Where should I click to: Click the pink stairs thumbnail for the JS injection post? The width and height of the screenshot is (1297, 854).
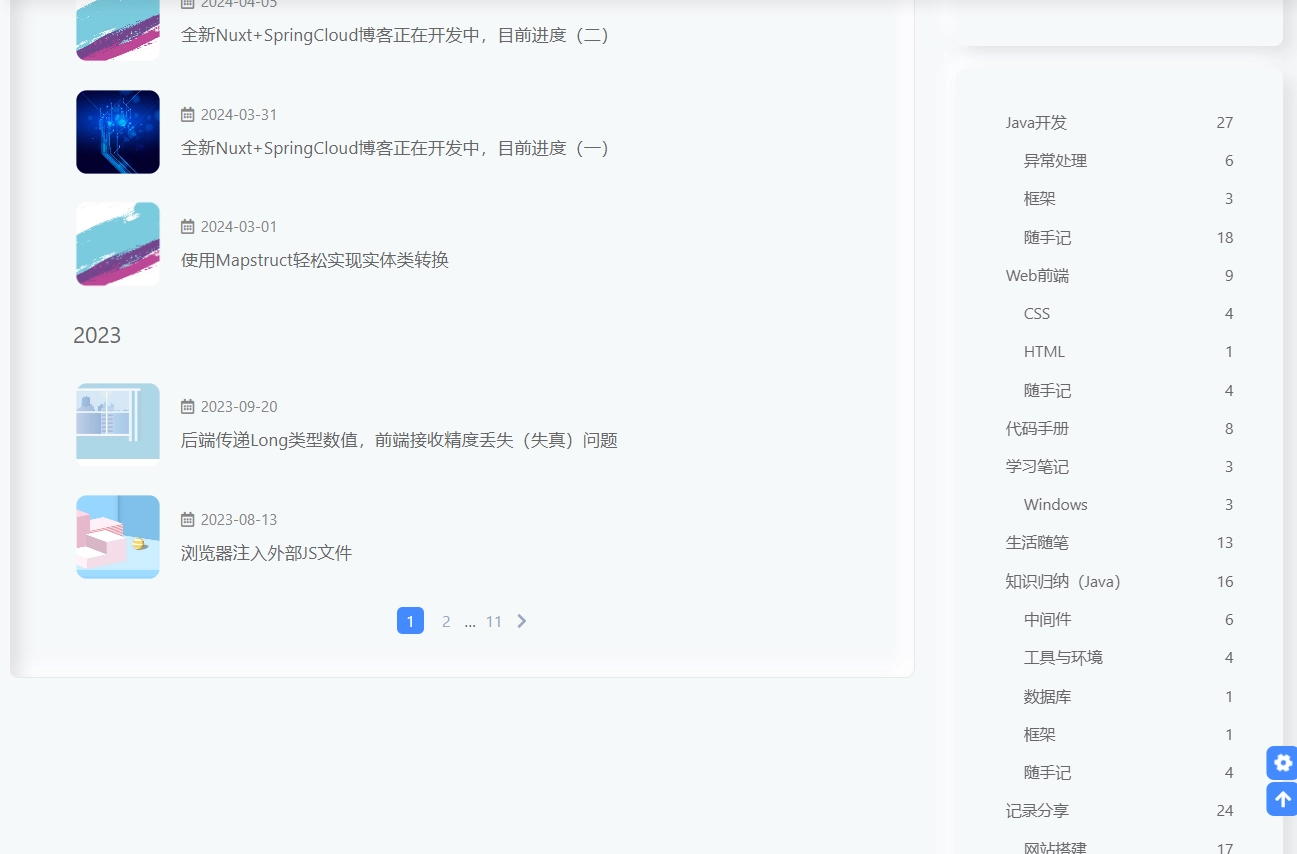(x=118, y=537)
